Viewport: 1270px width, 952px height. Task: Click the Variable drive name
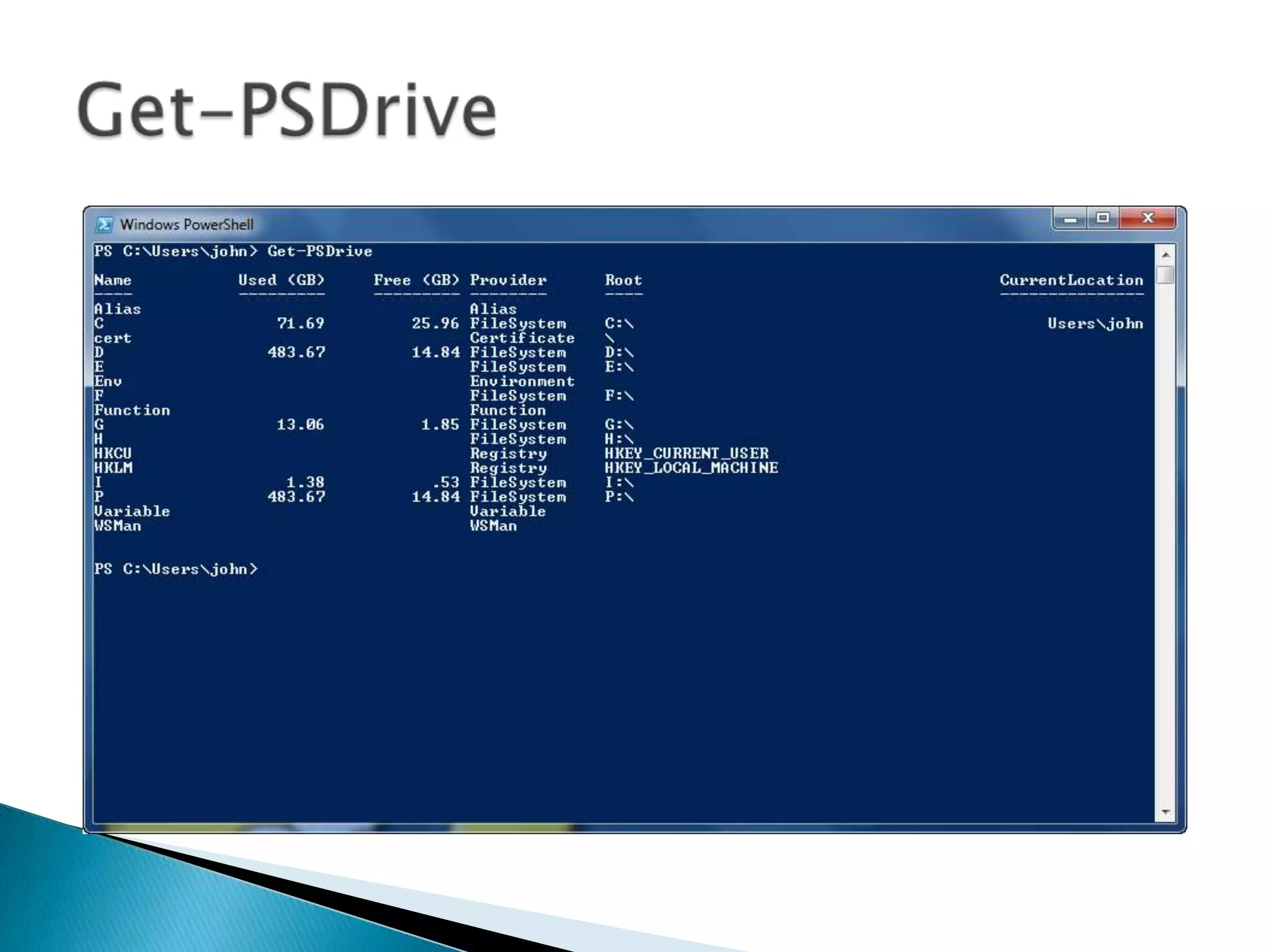(132, 511)
